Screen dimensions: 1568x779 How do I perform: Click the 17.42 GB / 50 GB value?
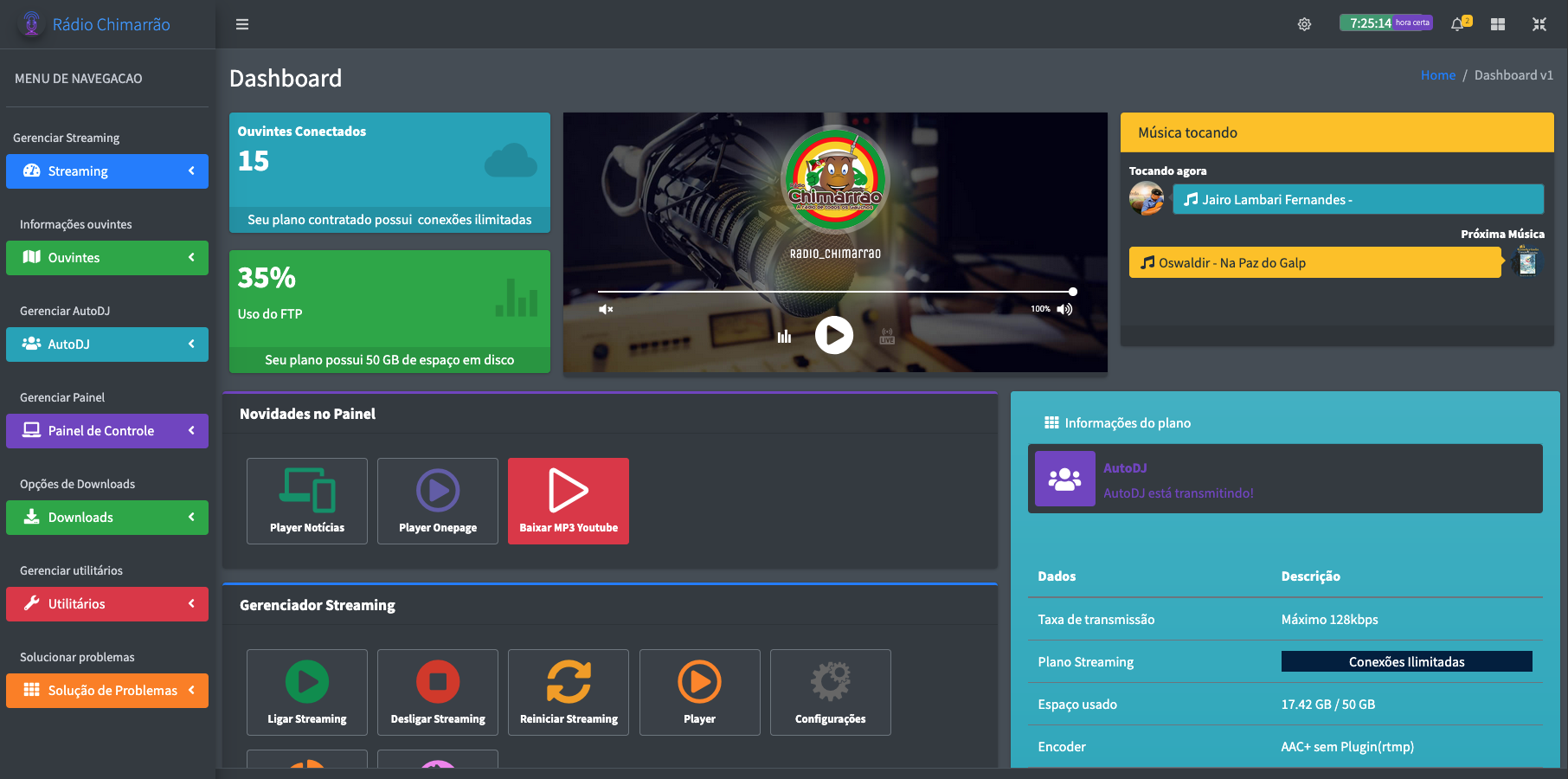pos(1328,705)
